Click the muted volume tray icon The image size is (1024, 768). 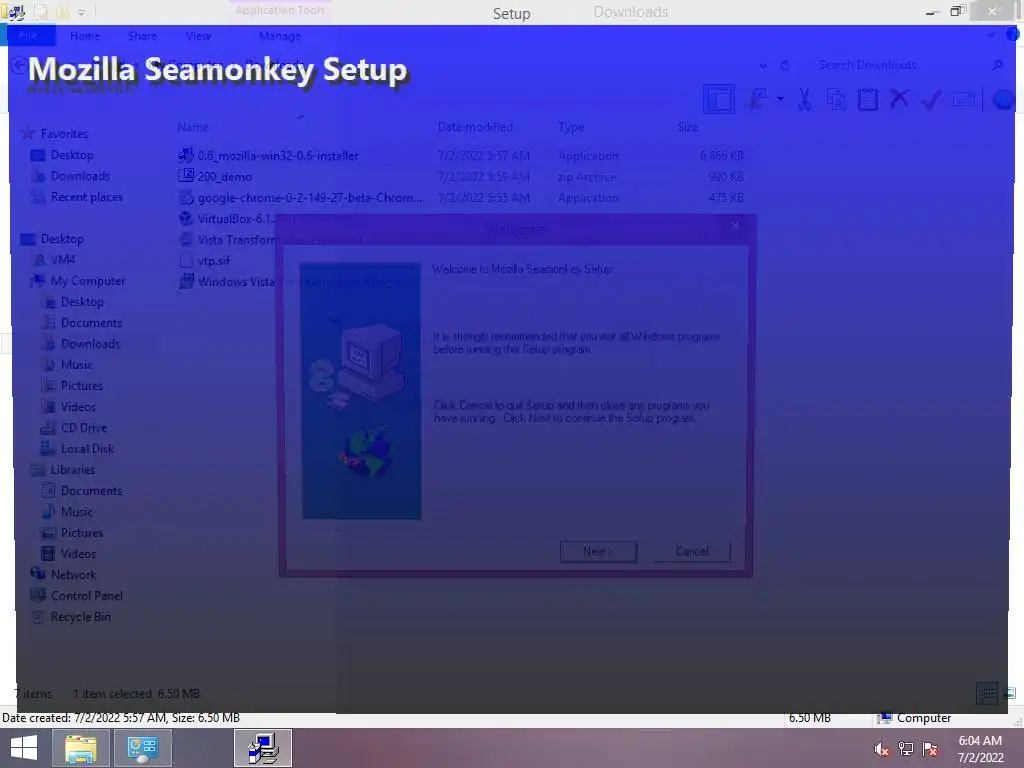[x=881, y=749]
